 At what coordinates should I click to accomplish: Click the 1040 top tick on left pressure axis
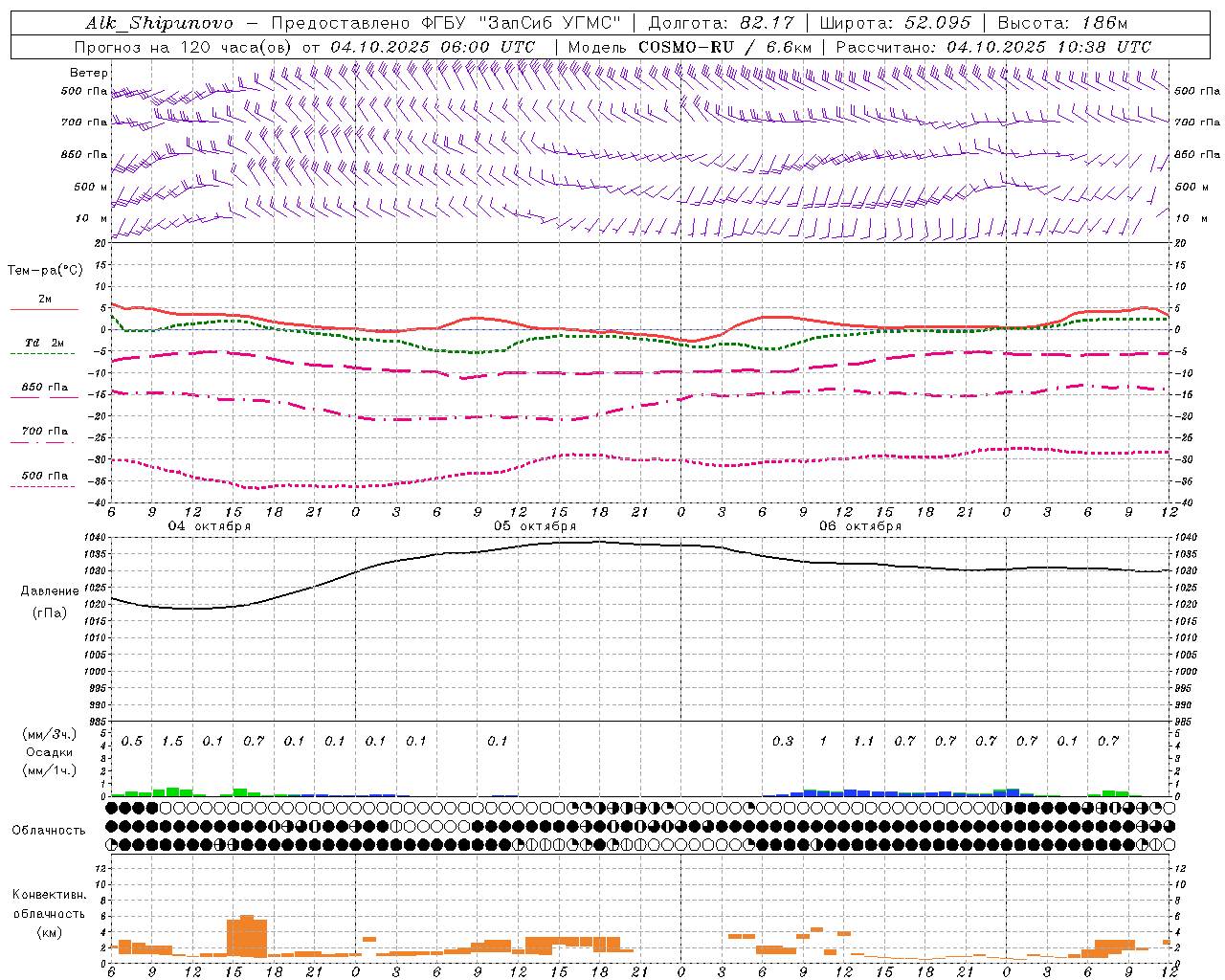[x=96, y=538]
